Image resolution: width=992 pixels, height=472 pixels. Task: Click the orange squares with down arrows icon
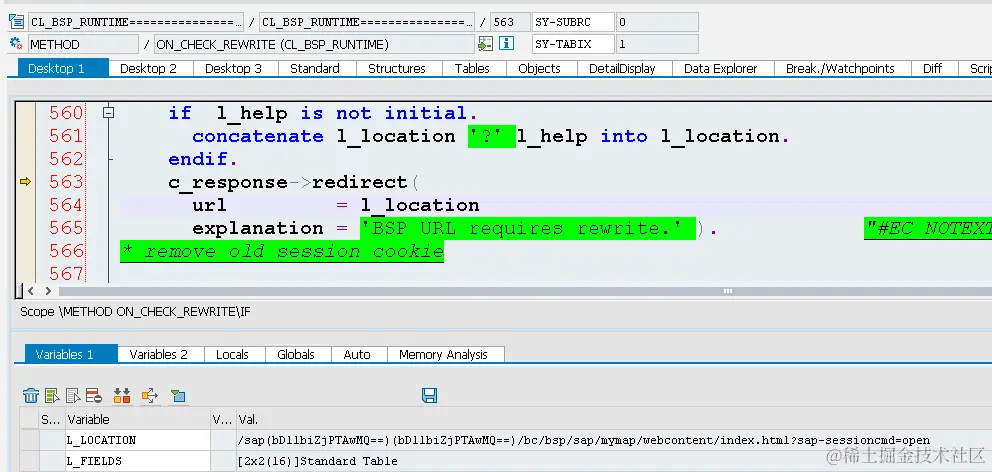[x=122, y=396]
